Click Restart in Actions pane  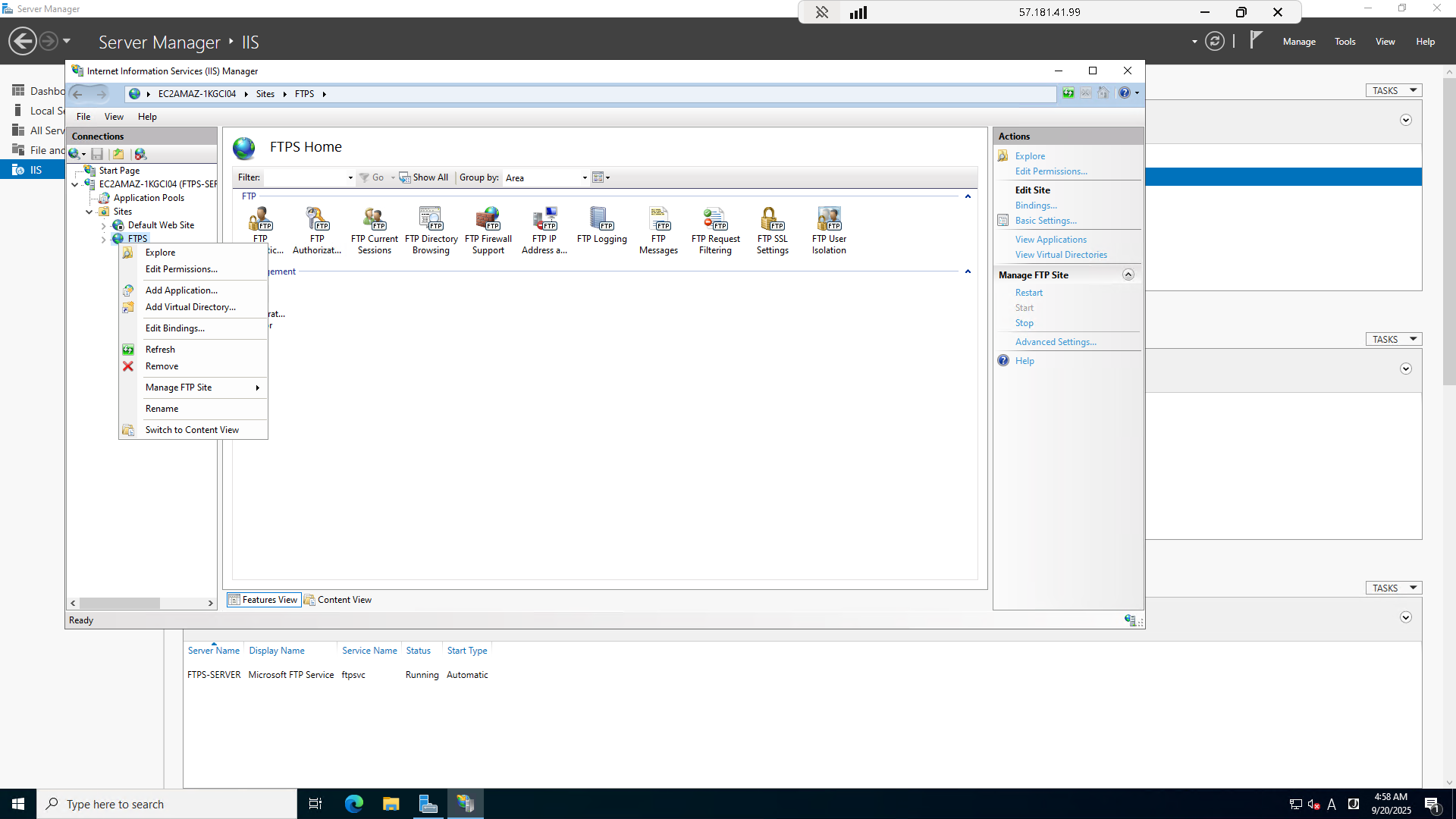point(1028,293)
